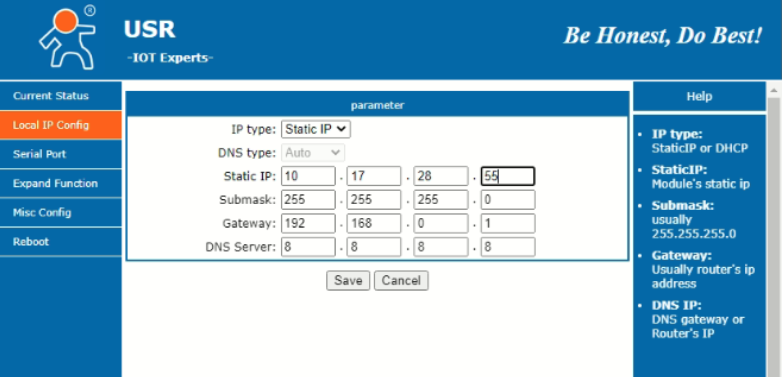Click the page scrollbar up arrow
782x377 pixels.
pos(775,90)
